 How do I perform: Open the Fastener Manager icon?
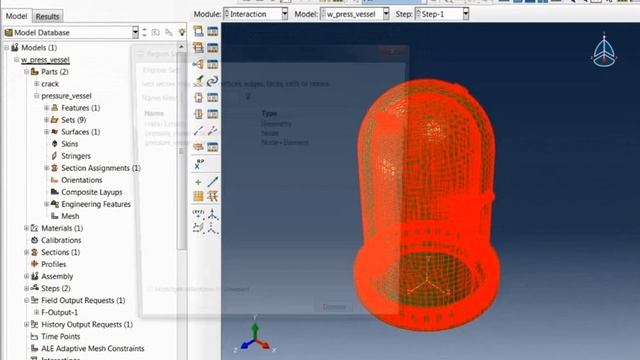coord(213,147)
